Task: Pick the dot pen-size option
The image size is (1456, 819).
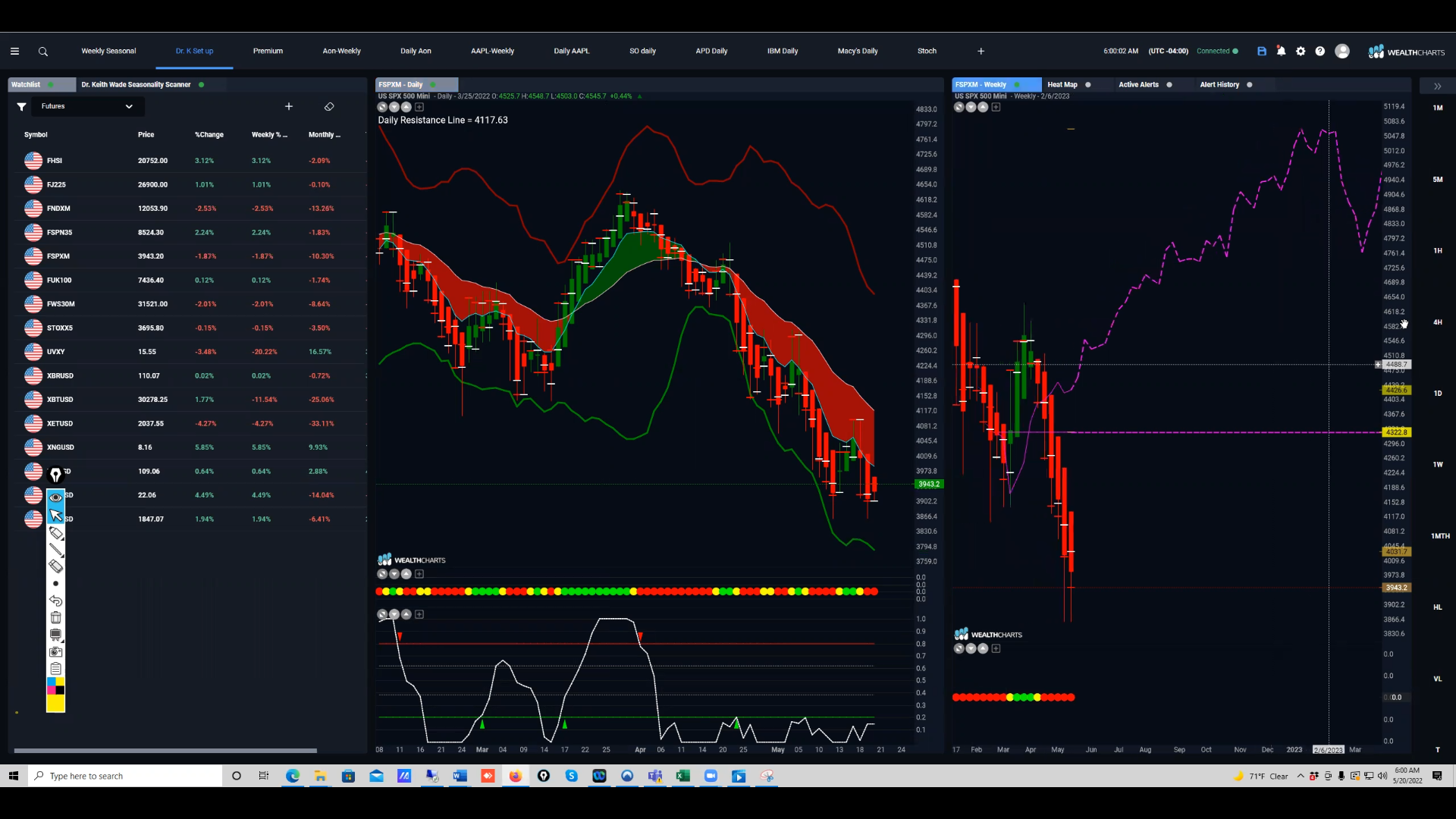Action: [x=55, y=584]
